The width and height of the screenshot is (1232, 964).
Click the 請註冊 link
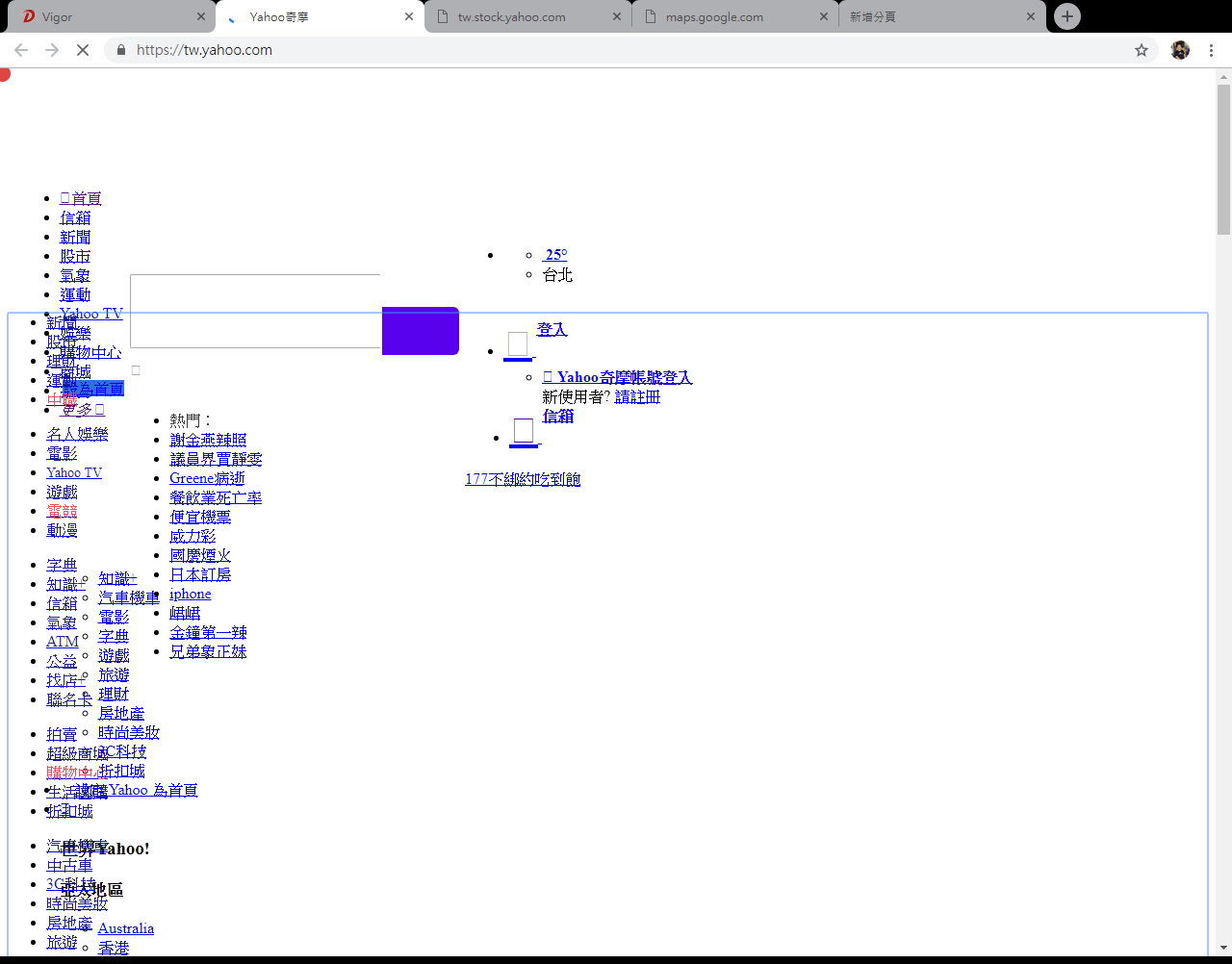637,396
